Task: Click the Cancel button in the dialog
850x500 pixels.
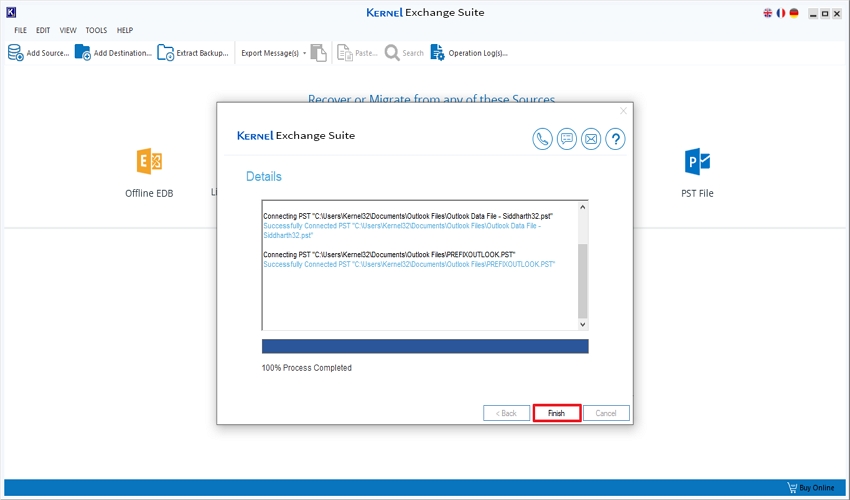Action: click(606, 413)
